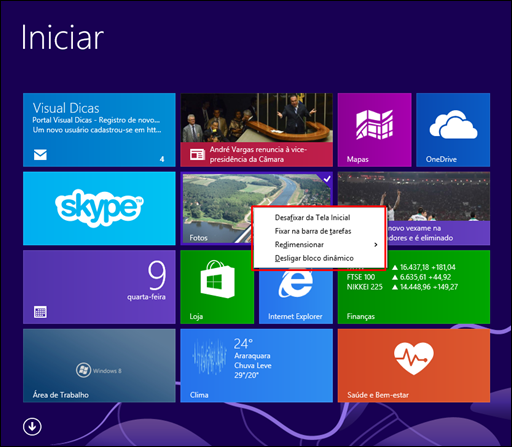The image size is (512, 447).
Task: Launch Skype from its logo tile
Action: click(99, 208)
